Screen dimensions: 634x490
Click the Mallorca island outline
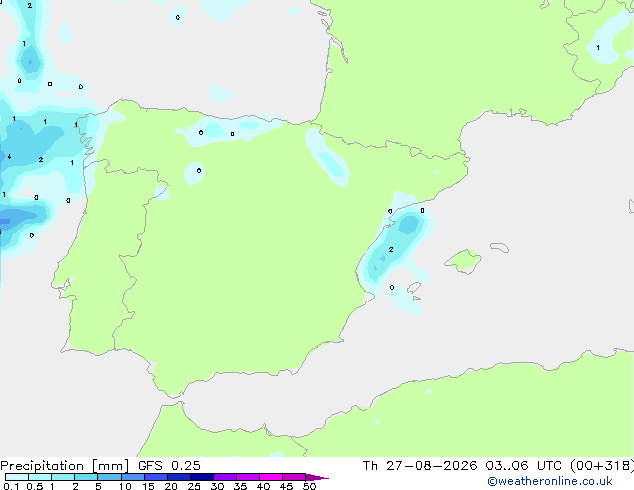[x=463, y=262]
